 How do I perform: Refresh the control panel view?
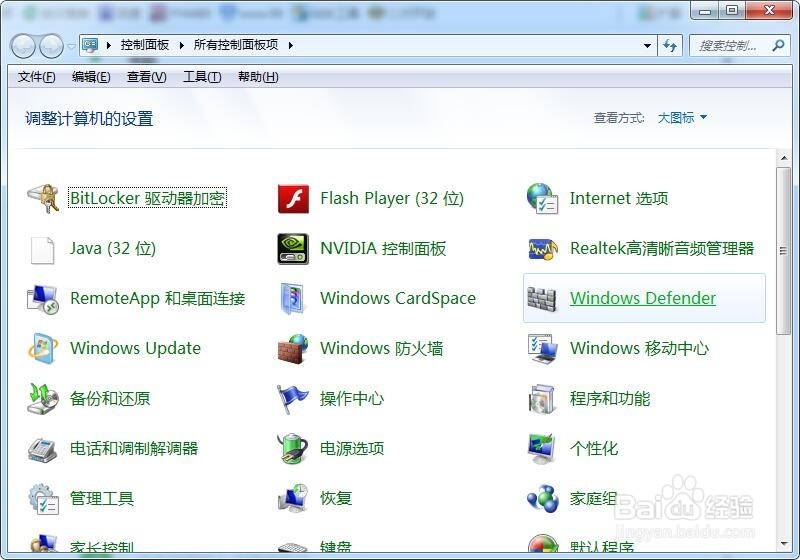[x=670, y=45]
